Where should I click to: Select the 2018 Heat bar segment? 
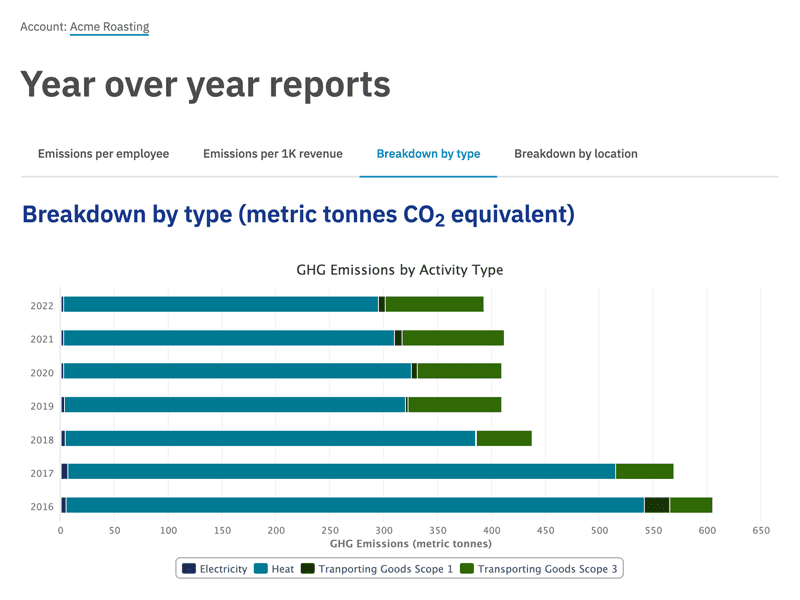[x=270, y=438]
